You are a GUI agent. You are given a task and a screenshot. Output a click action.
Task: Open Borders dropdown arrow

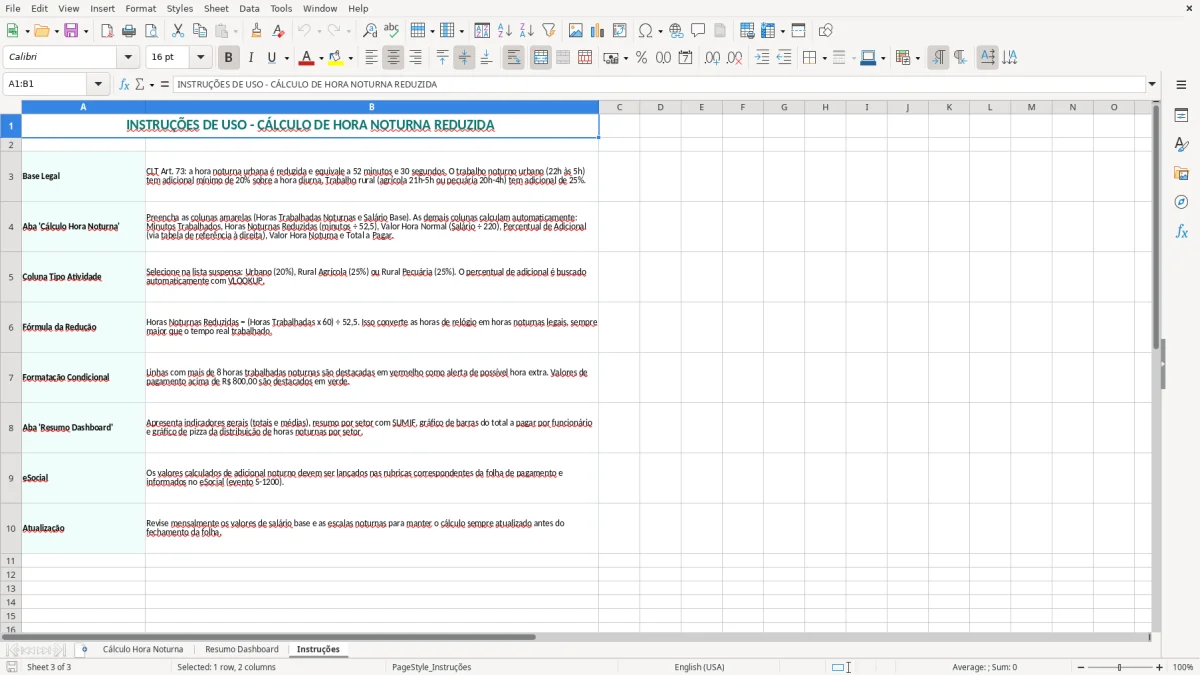click(x=823, y=58)
